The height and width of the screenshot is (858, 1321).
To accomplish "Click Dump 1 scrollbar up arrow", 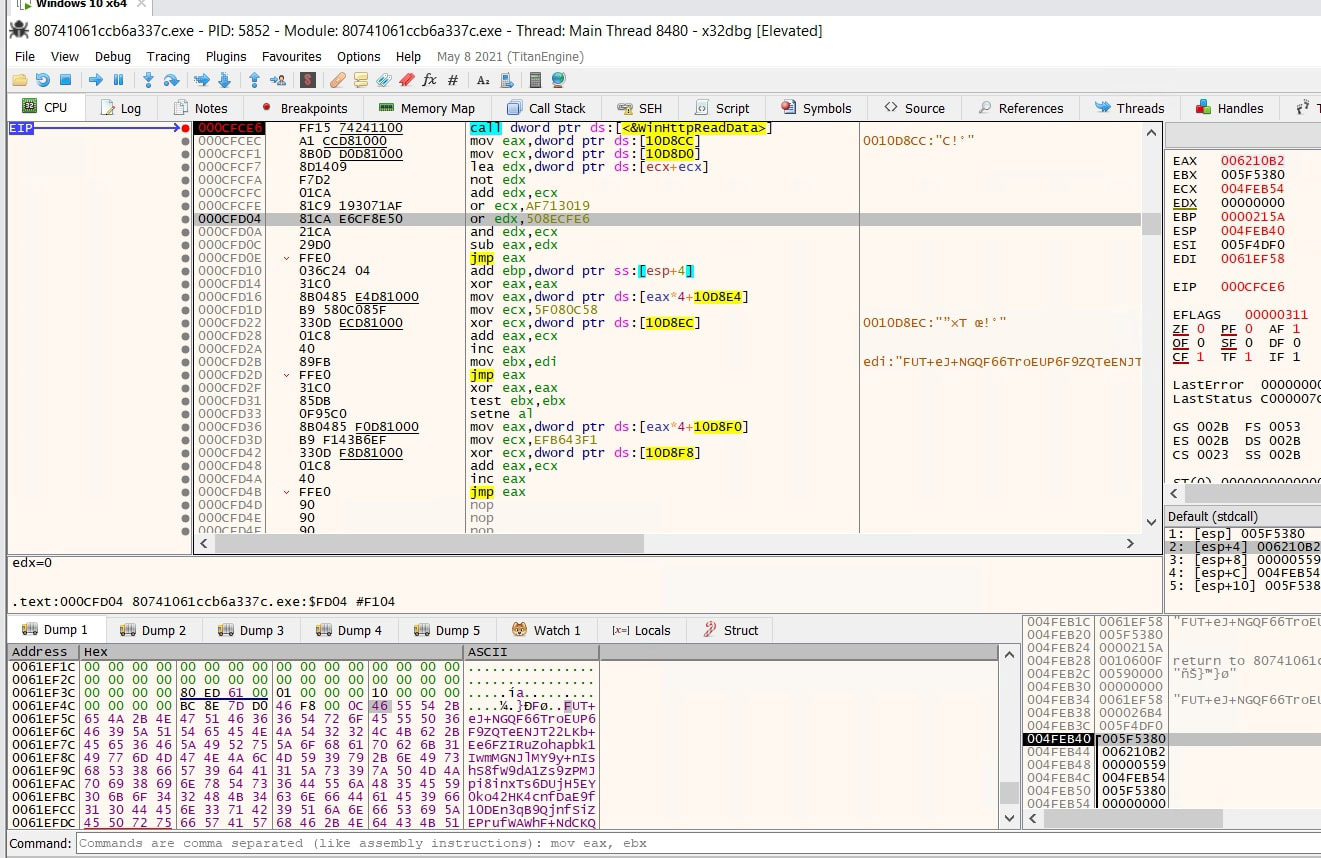I will click(x=1008, y=653).
